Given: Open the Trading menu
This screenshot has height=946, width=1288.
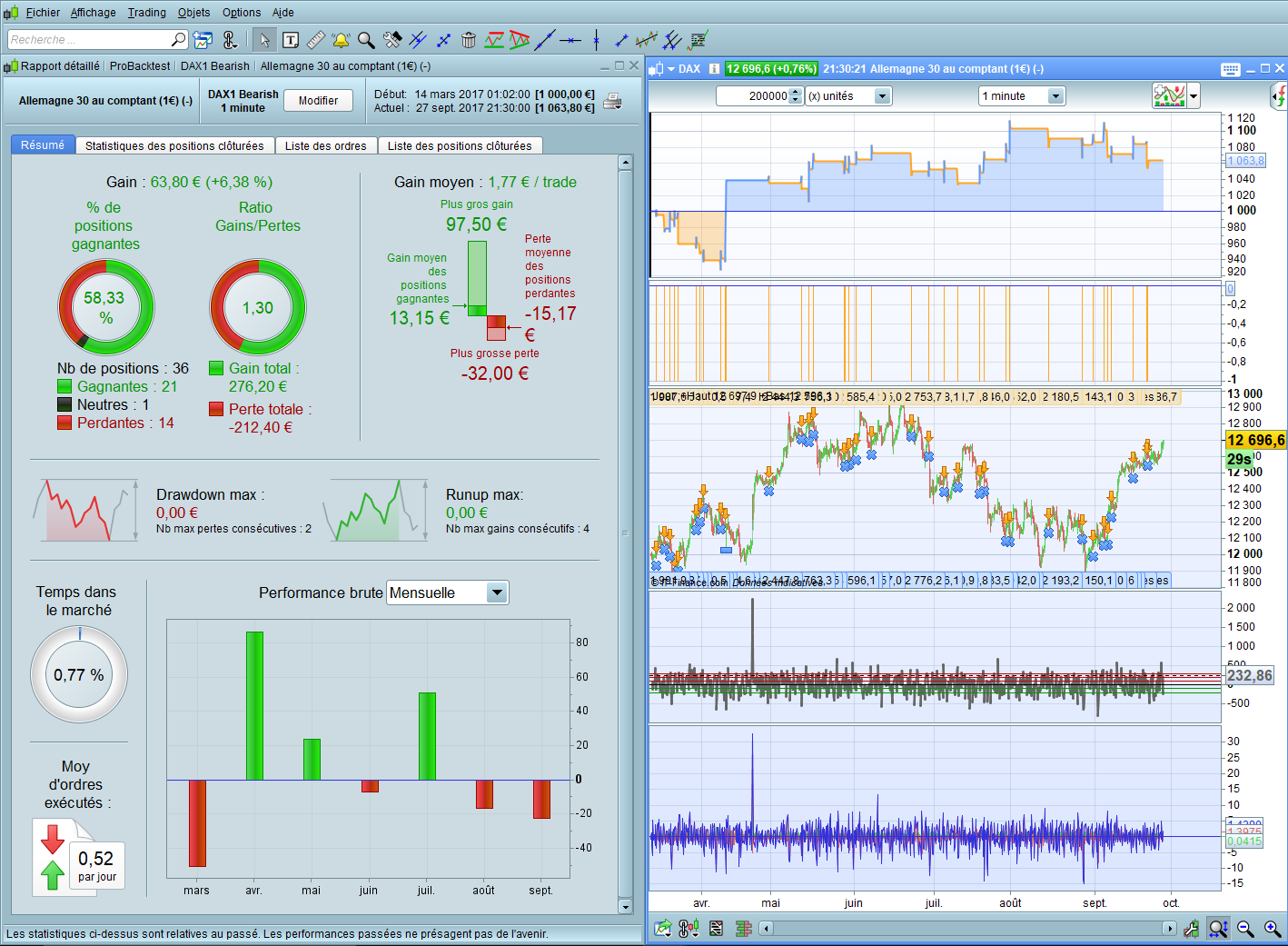Looking at the screenshot, I should (x=147, y=13).
